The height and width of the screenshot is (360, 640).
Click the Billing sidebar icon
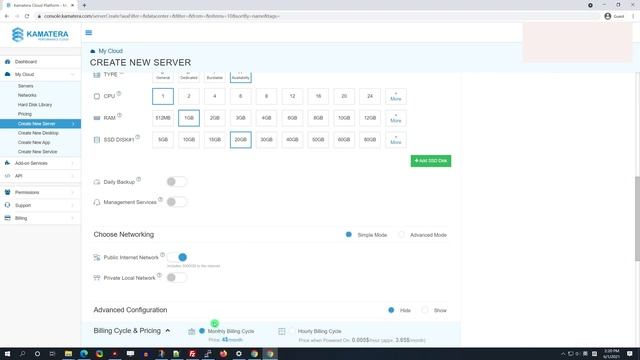point(7,218)
